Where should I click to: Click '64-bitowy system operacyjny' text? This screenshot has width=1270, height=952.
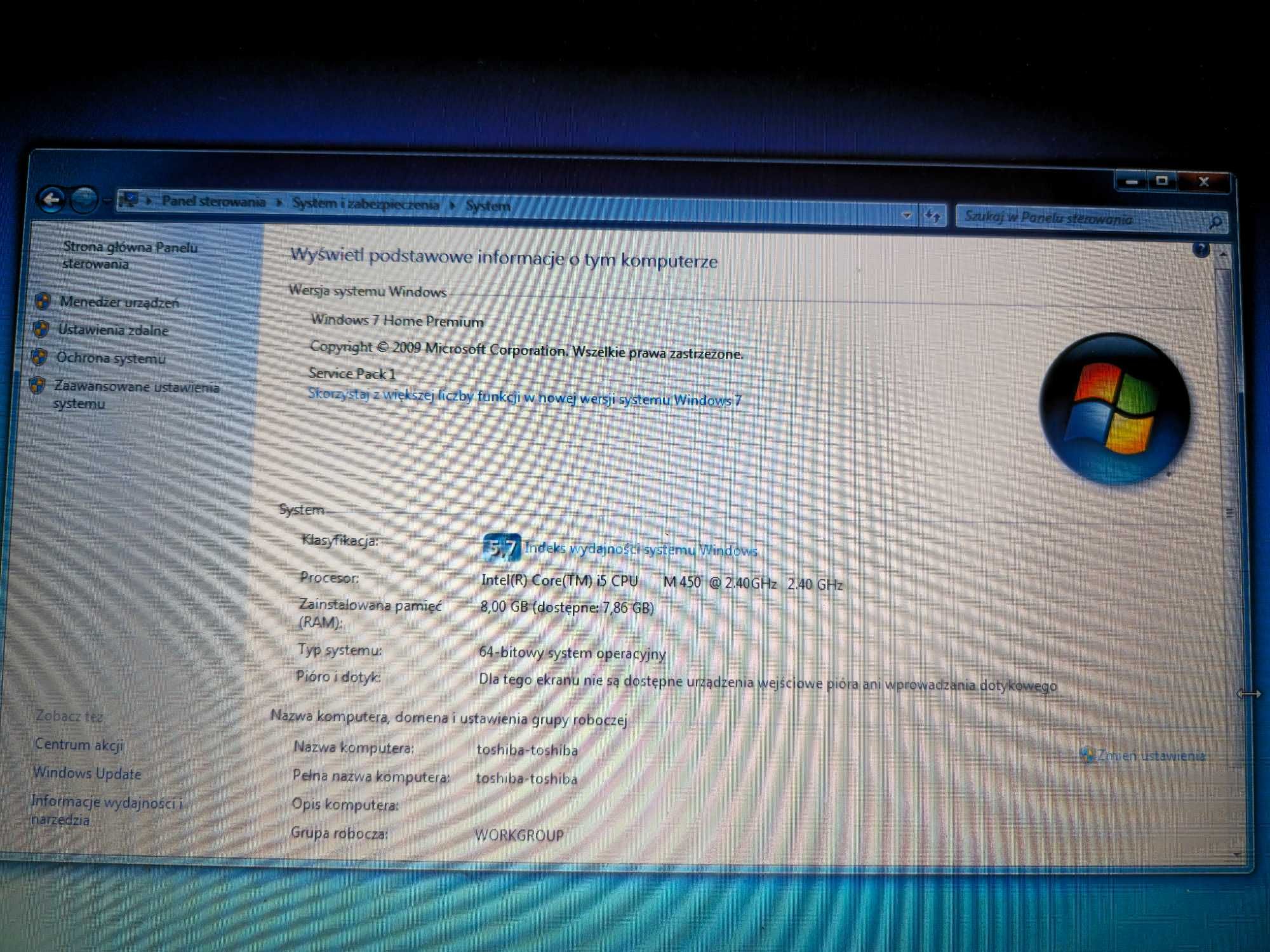(x=572, y=652)
